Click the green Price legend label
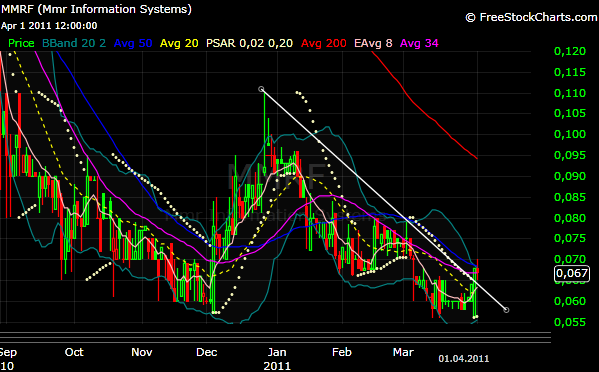 (21, 43)
